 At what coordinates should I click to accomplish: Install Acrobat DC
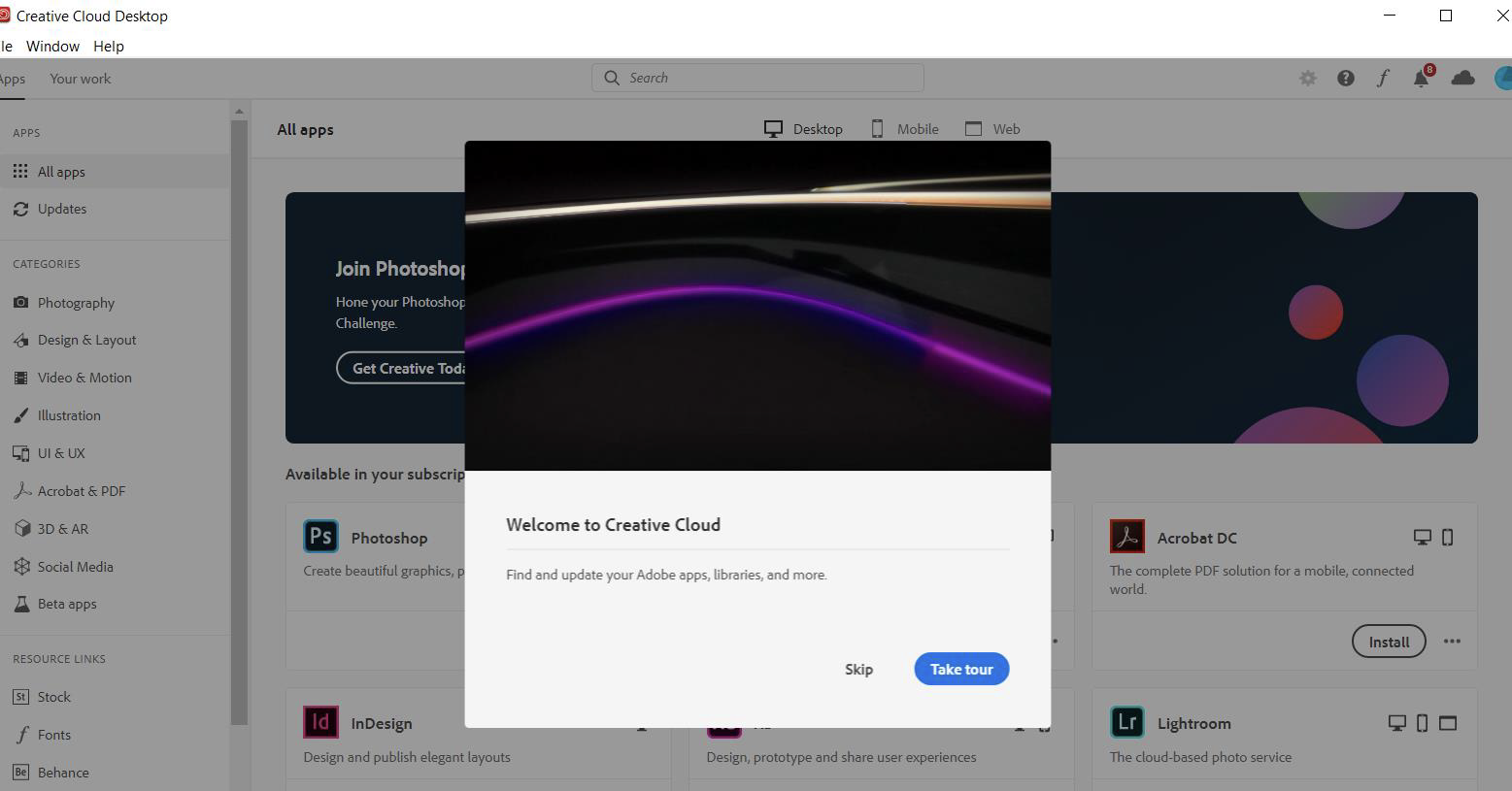pos(1388,642)
